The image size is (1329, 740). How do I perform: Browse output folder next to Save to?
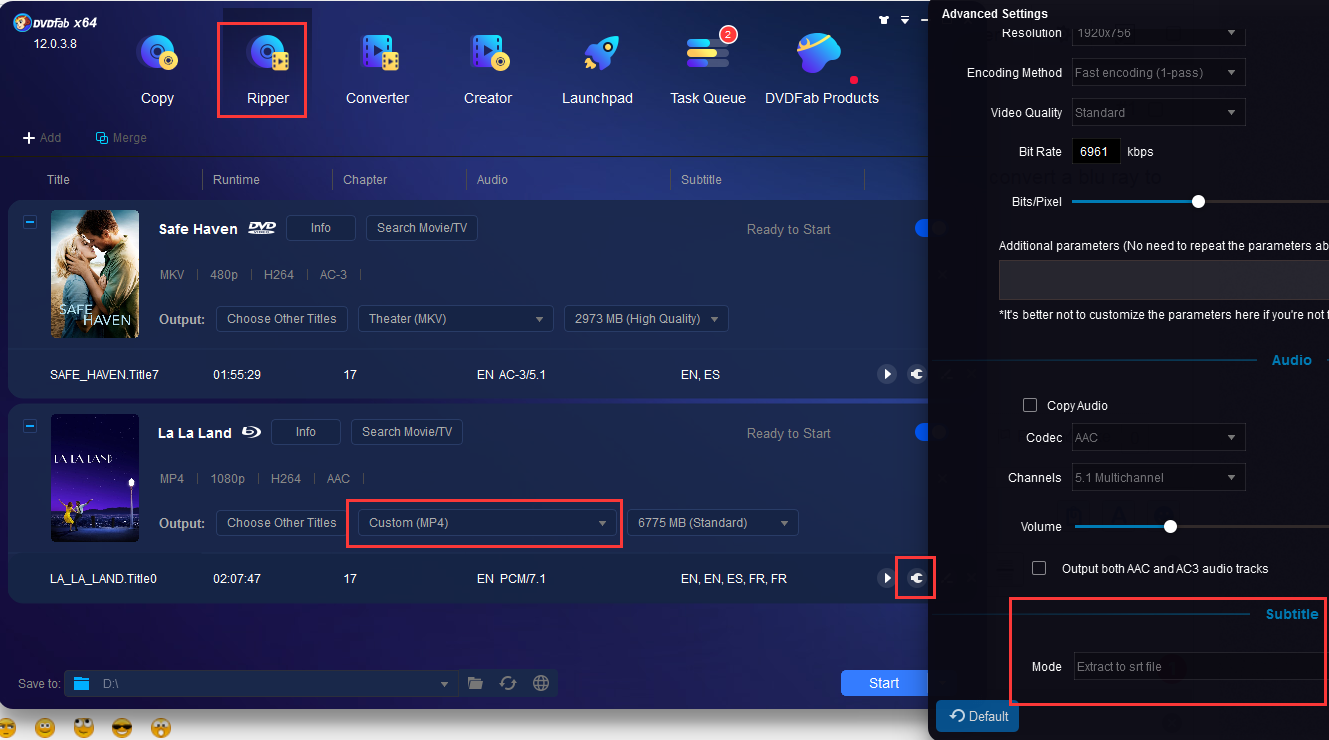475,683
